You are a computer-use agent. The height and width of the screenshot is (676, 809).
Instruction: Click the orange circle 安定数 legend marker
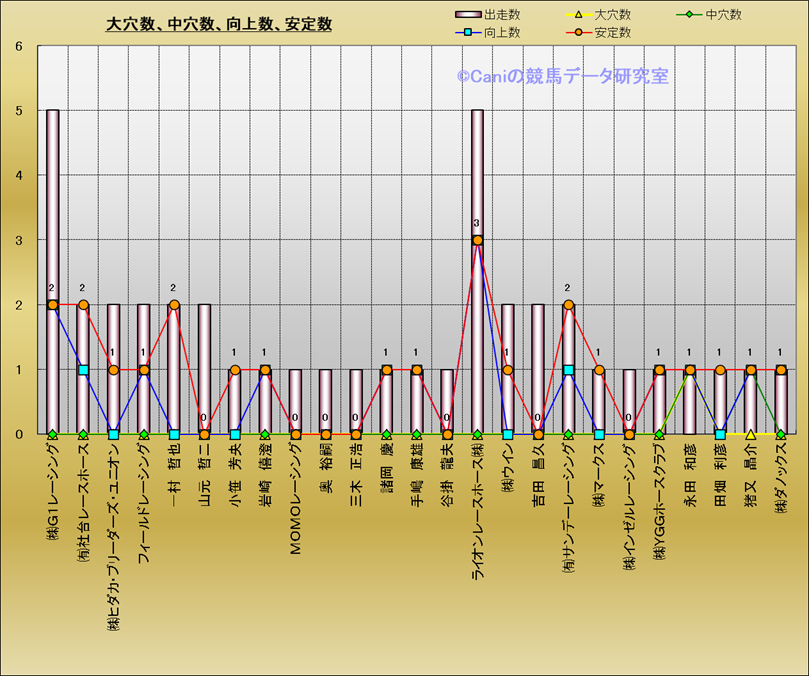[579, 33]
